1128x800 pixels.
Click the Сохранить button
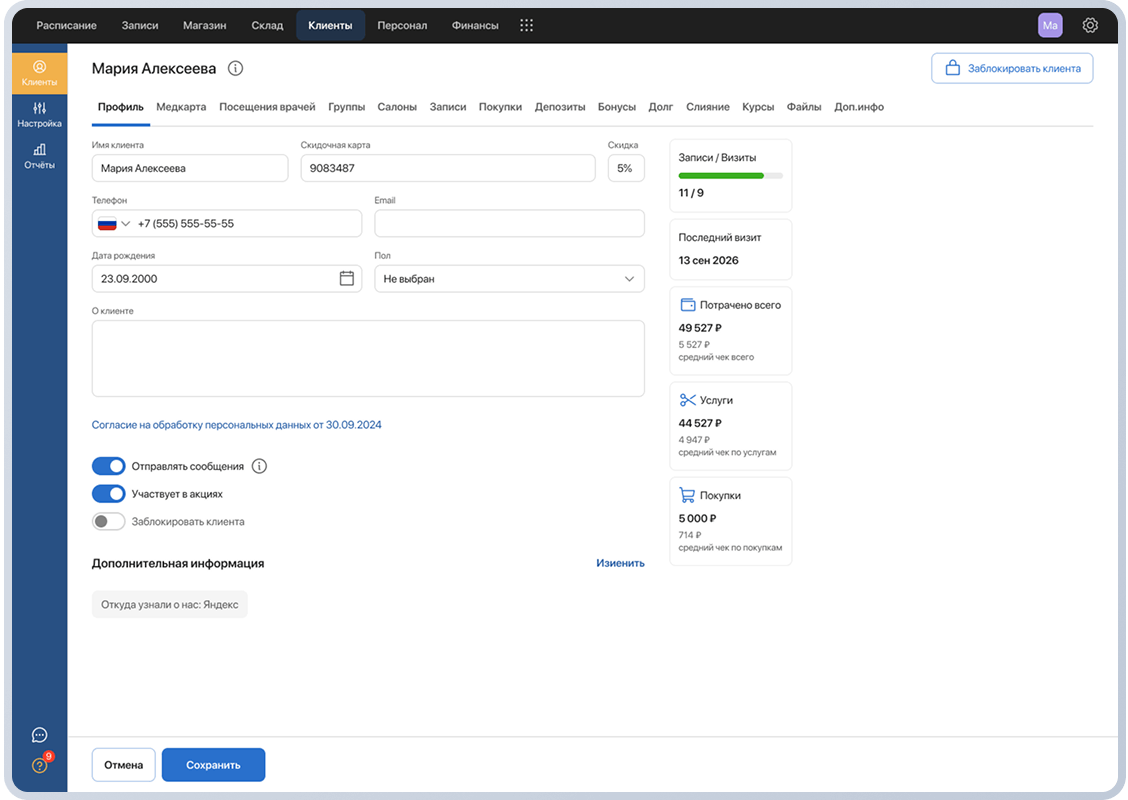pos(214,765)
